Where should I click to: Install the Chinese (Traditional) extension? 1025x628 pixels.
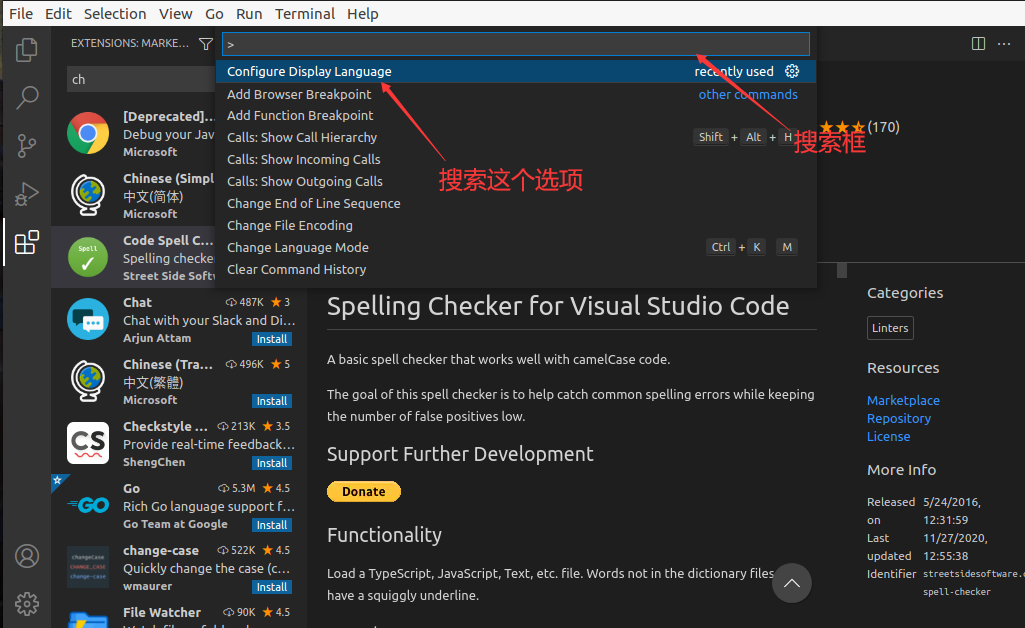272,401
